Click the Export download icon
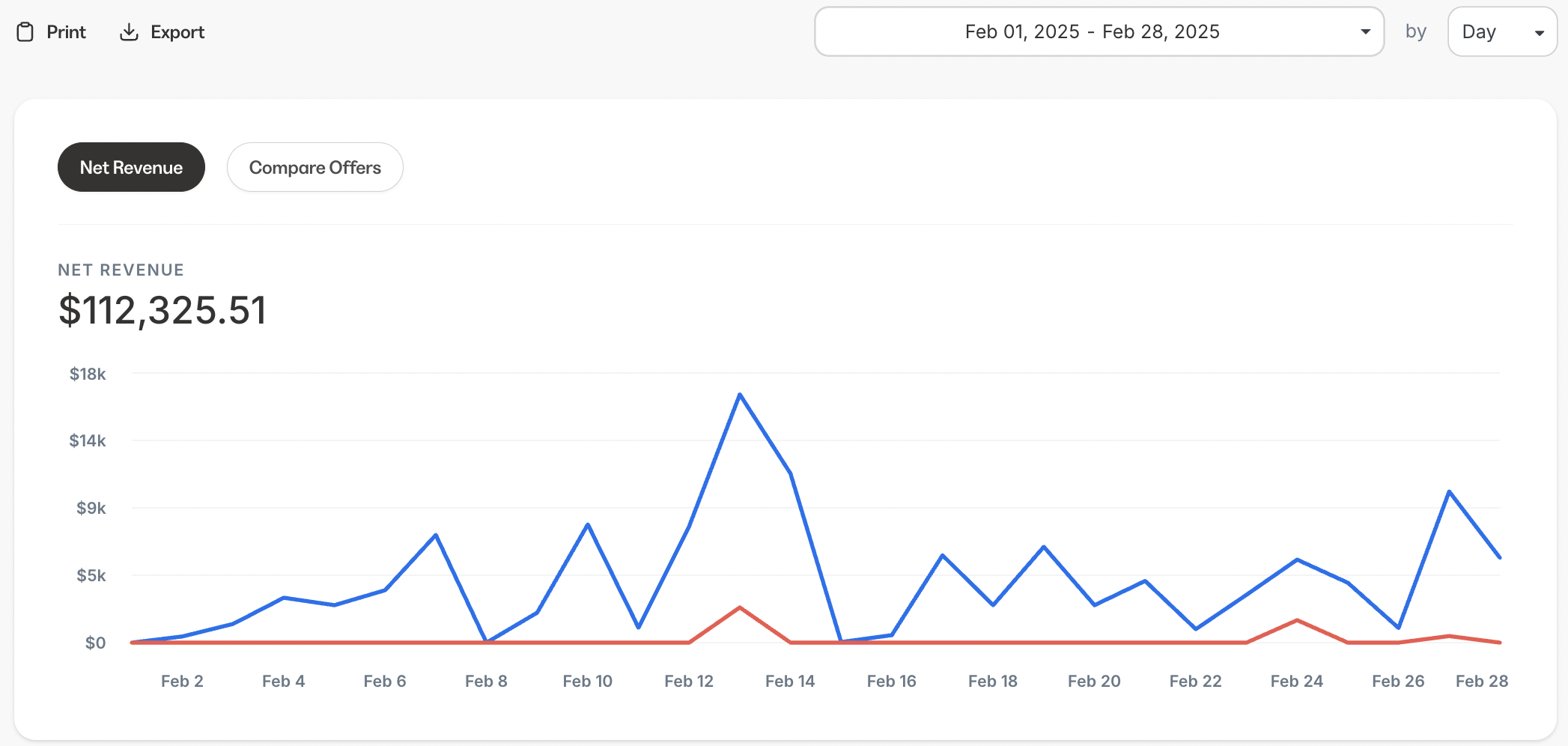 [x=129, y=32]
